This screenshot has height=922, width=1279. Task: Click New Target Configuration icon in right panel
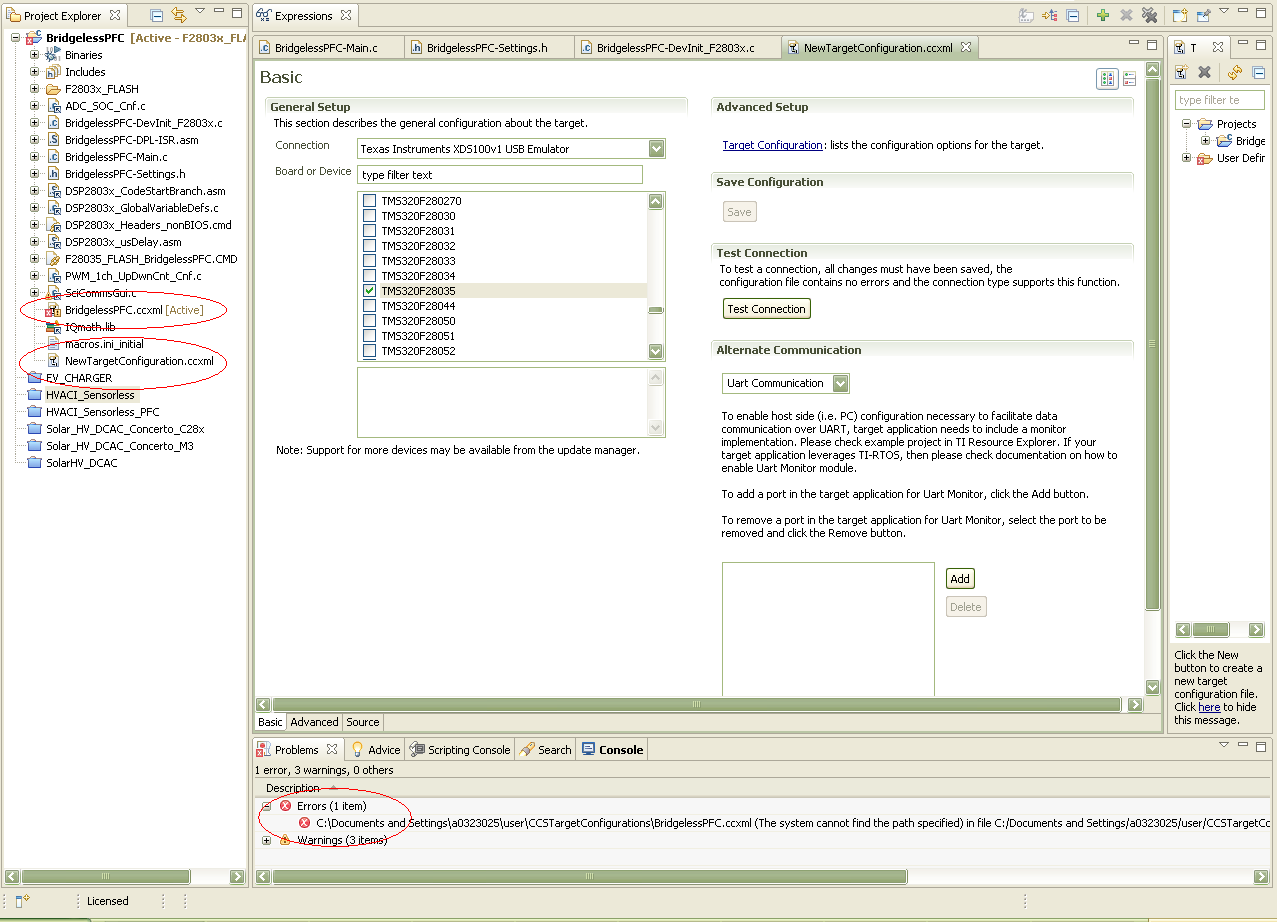pos(1181,72)
